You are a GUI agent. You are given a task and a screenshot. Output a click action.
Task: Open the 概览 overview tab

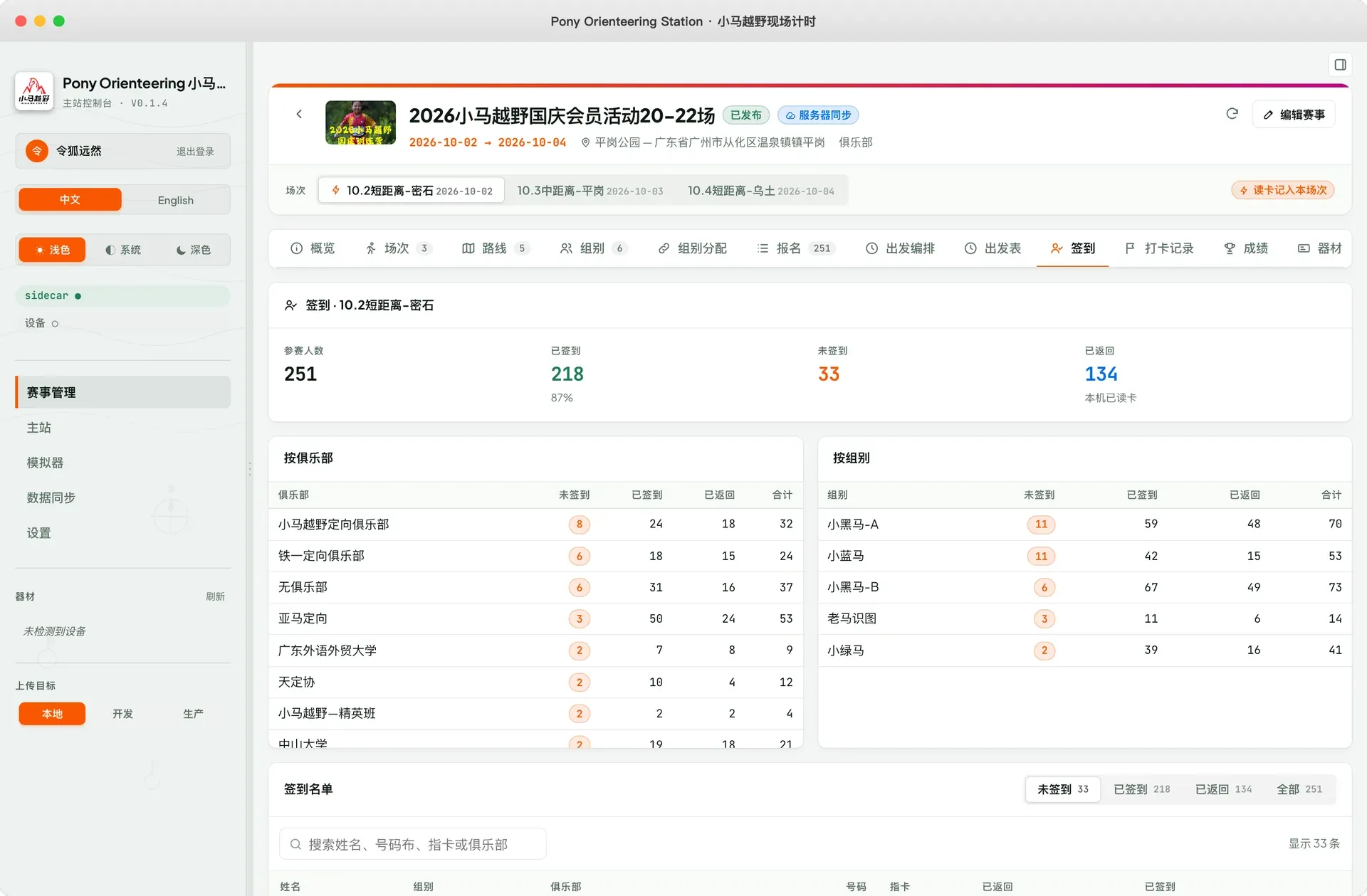click(313, 248)
